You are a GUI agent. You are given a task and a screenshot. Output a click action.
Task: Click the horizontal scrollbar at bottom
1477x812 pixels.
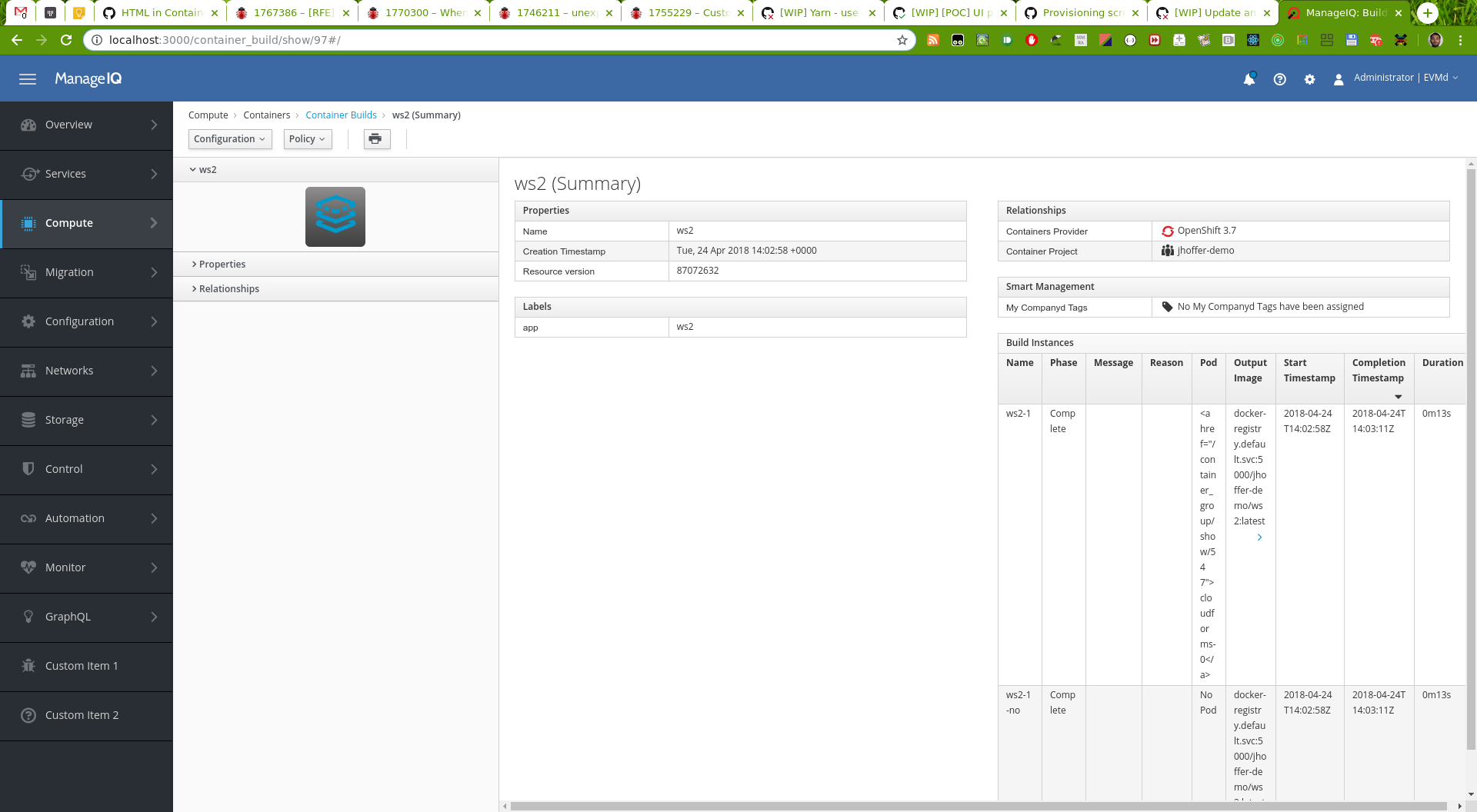click(979, 806)
